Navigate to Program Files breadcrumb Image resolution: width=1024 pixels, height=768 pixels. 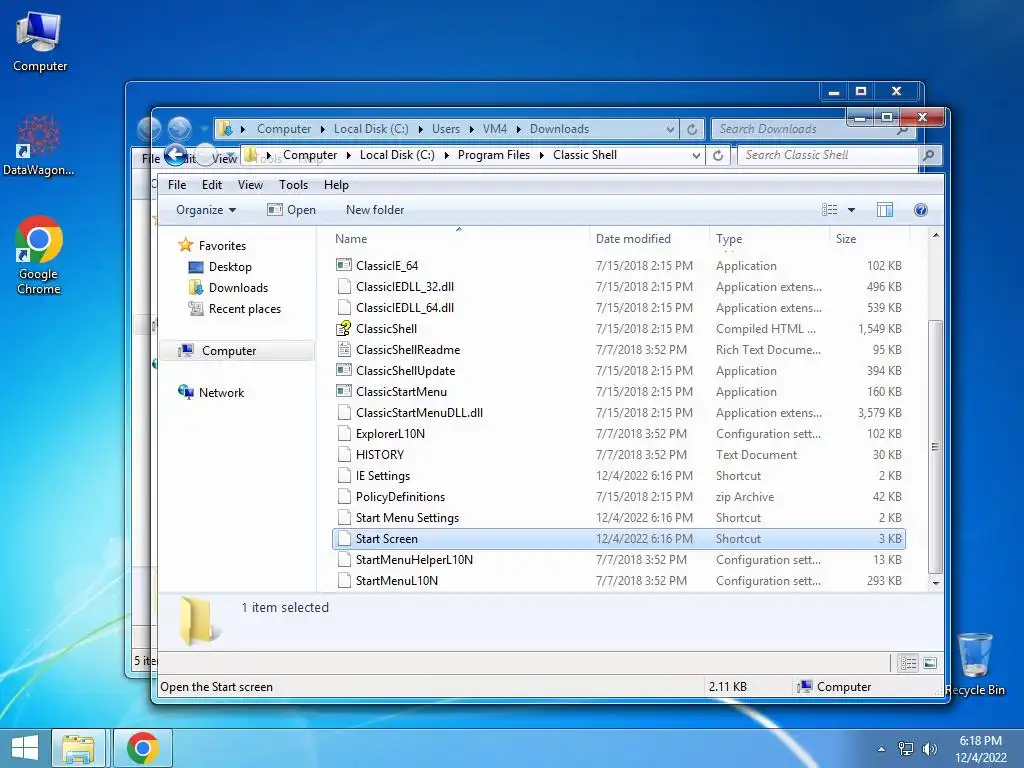(494, 155)
